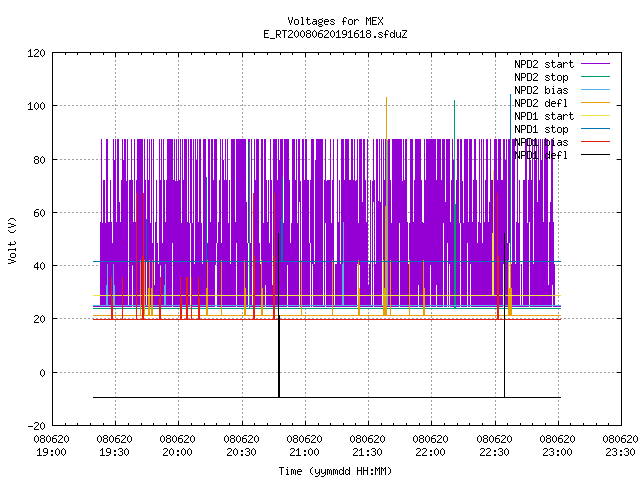
Task: Click the NPD1 defl legend label
Action: [541, 156]
